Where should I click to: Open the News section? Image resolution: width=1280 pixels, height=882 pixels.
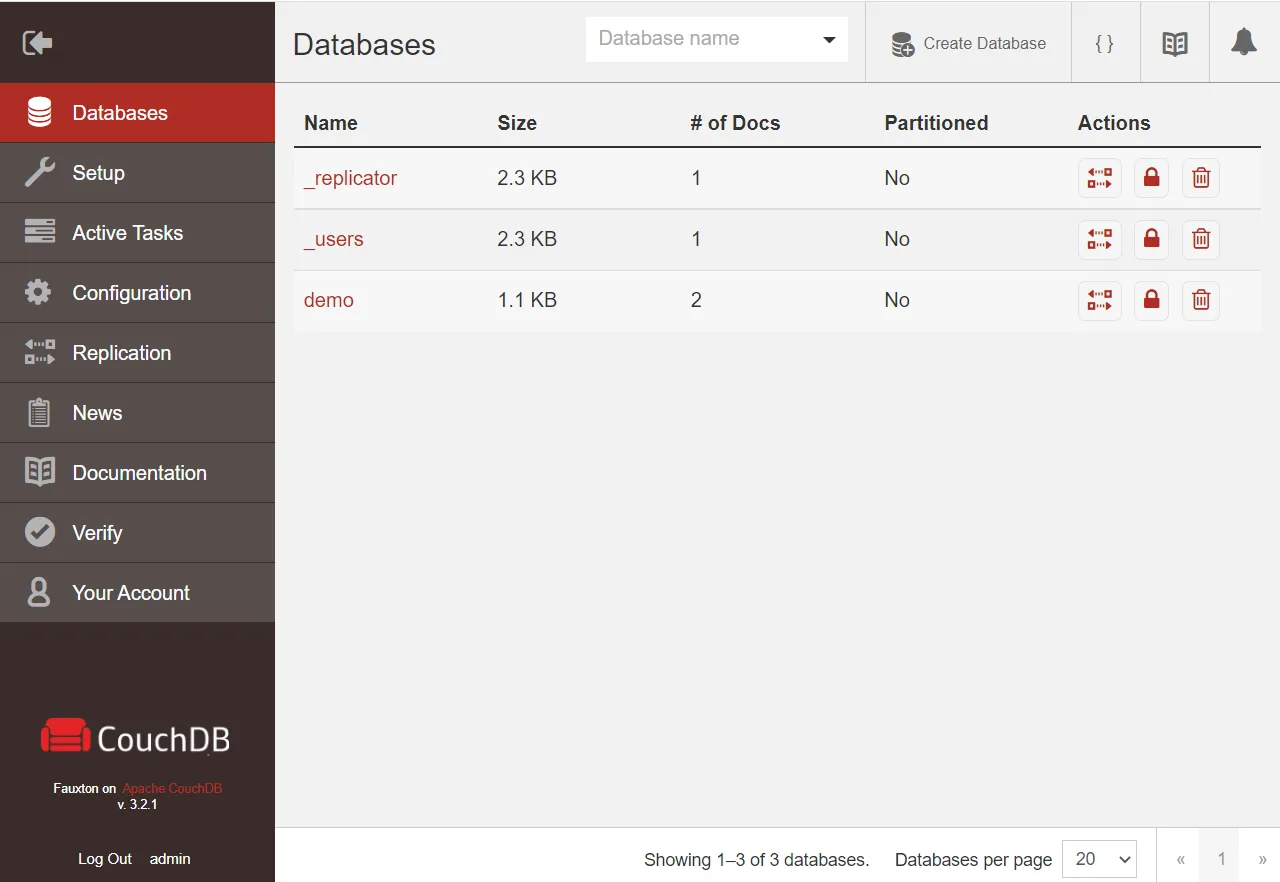(x=137, y=413)
